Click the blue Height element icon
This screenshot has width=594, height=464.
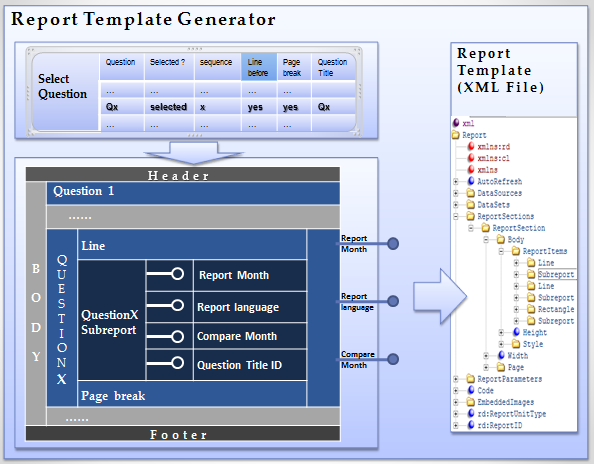pyautogui.click(x=516, y=332)
